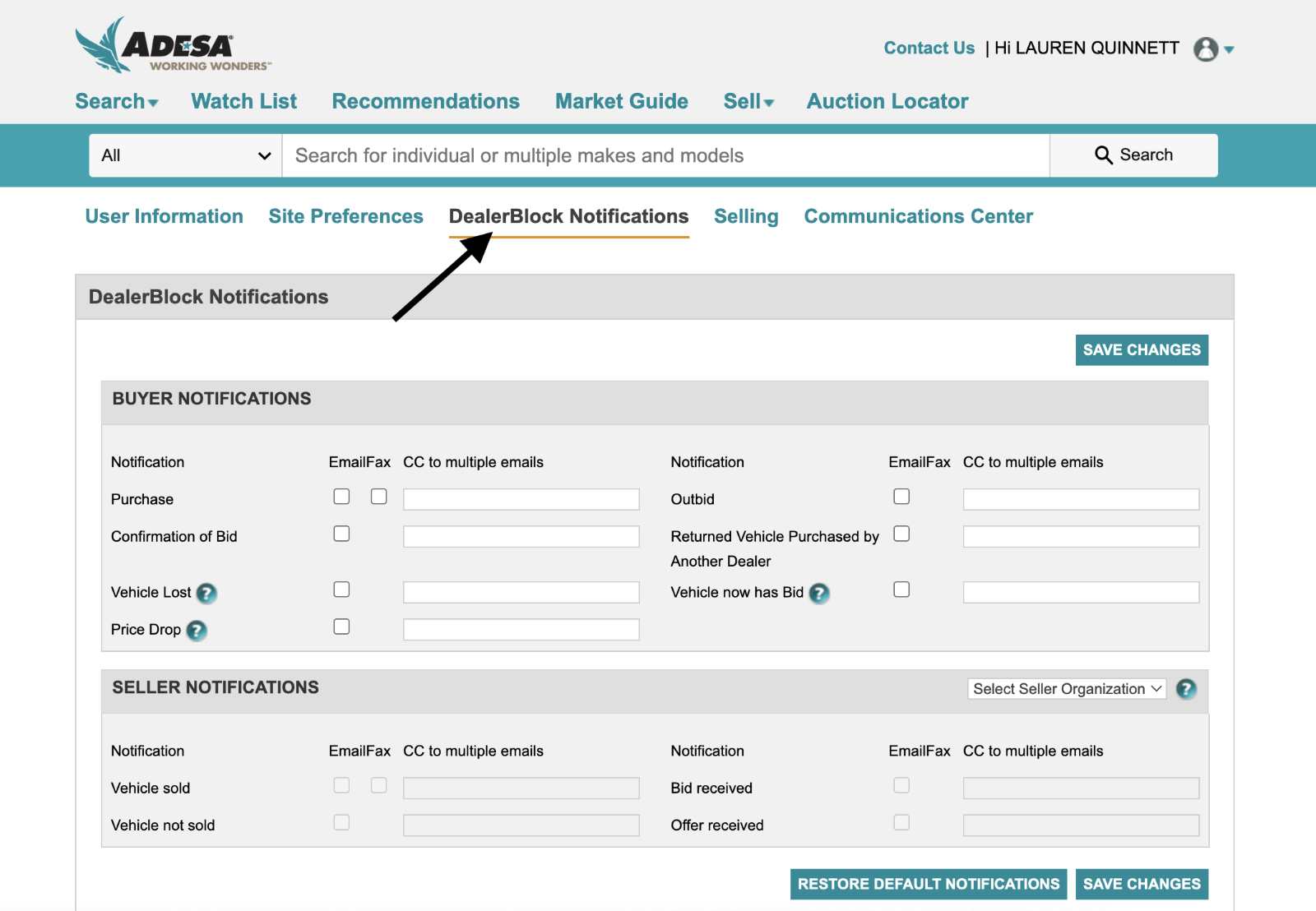Open Communications Center tab
The image size is (1316, 911).
pyautogui.click(x=919, y=216)
